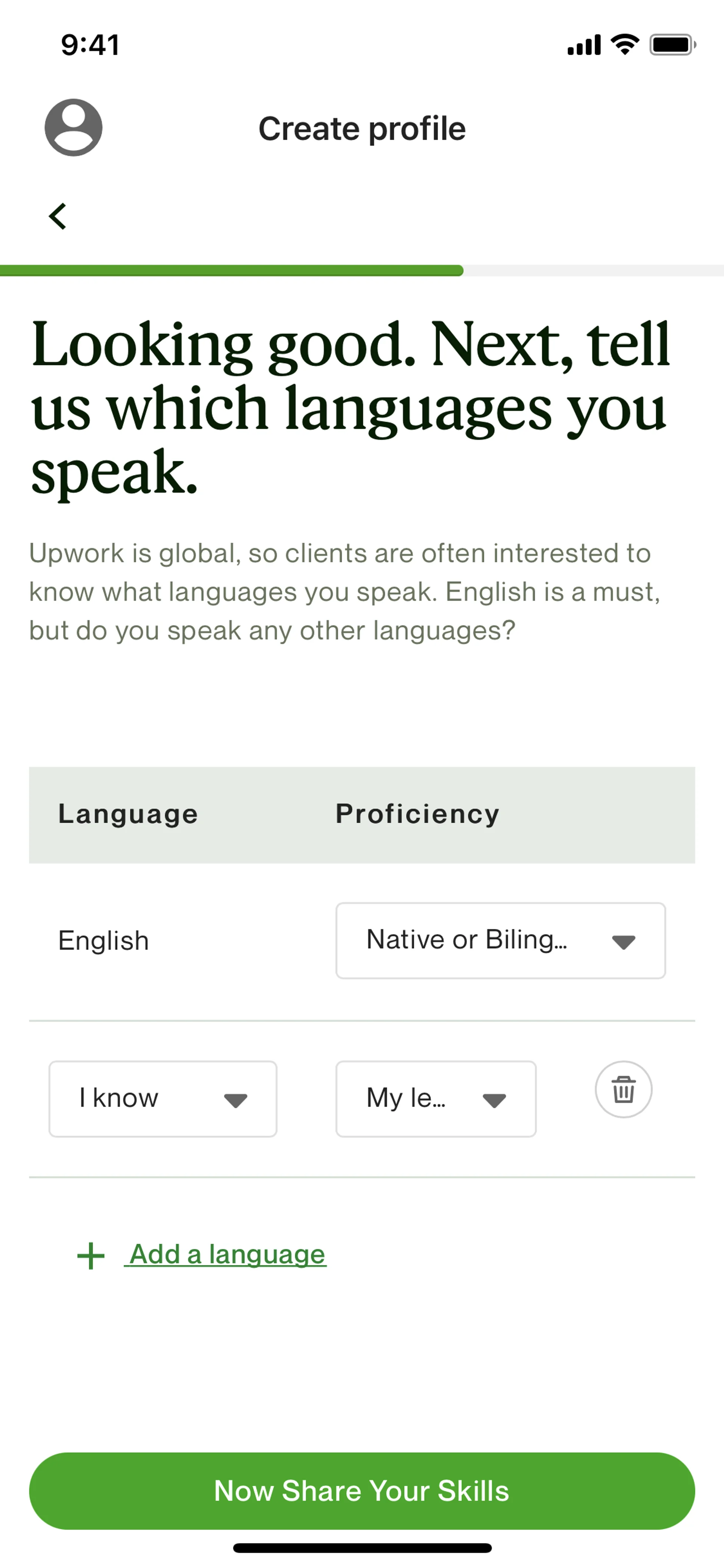Click the arrow on Native or Bilingual dropdown
Screen dimensions: 724x1568
tap(624, 942)
